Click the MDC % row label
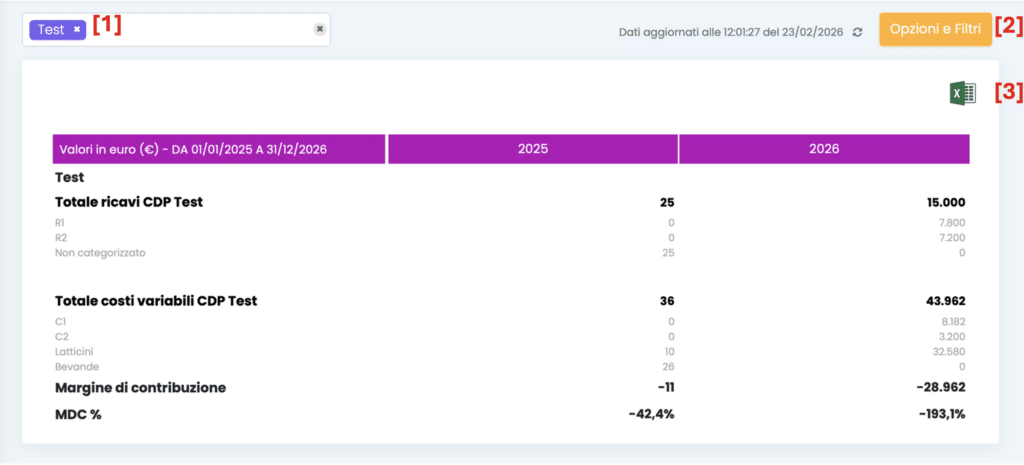Viewport: 1024px width, 465px height. (79, 414)
